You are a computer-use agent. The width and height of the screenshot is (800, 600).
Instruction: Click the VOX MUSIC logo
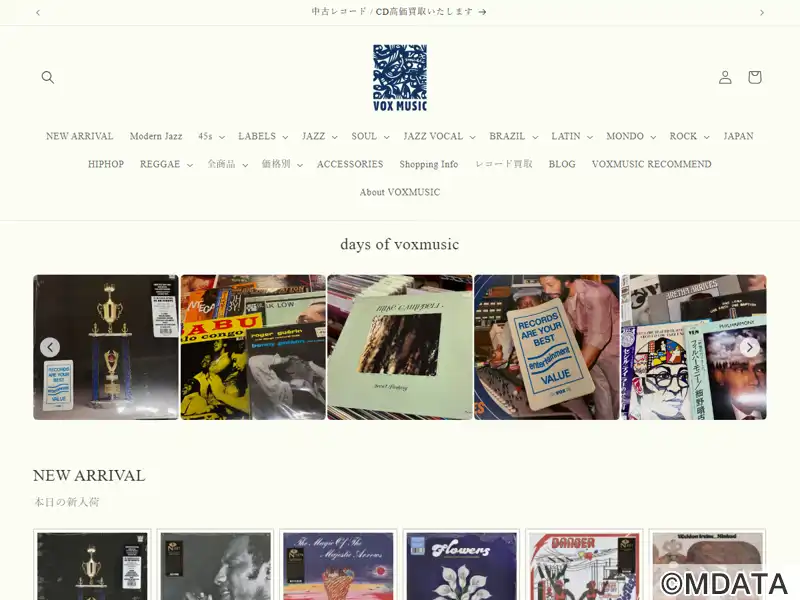tap(399, 78)
